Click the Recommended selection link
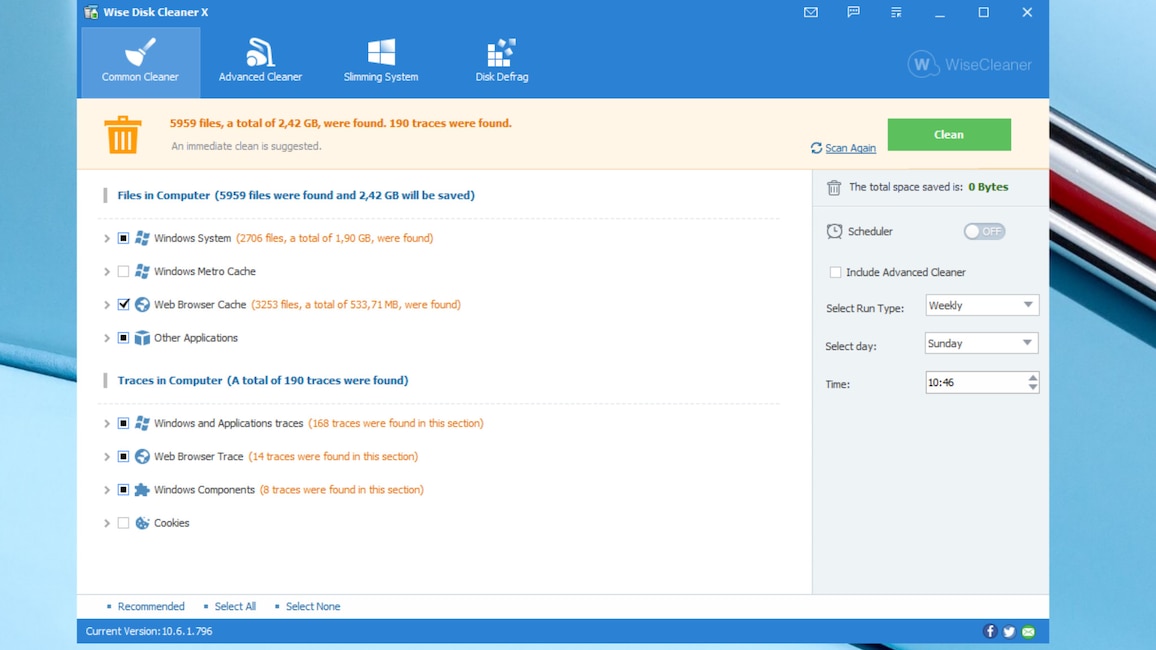The image size is (1156, 650). pos(151,607)
